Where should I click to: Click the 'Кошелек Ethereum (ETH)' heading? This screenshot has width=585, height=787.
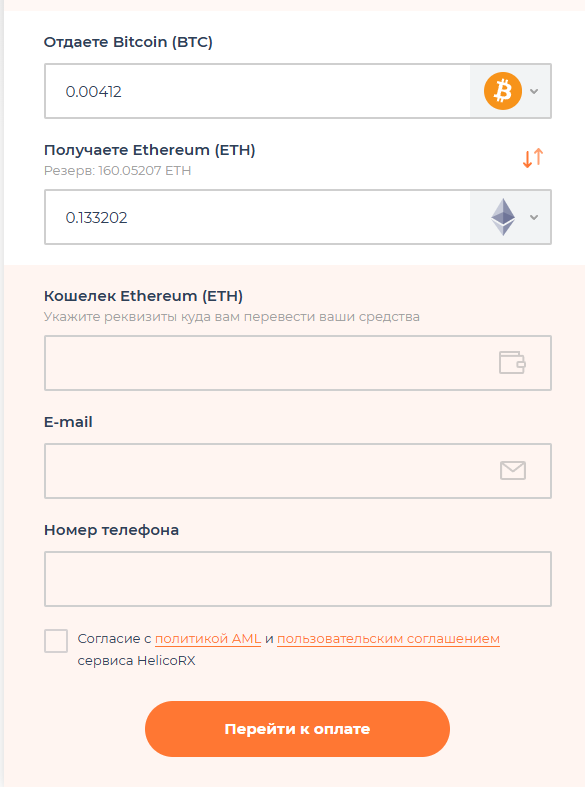pos(143,296)
